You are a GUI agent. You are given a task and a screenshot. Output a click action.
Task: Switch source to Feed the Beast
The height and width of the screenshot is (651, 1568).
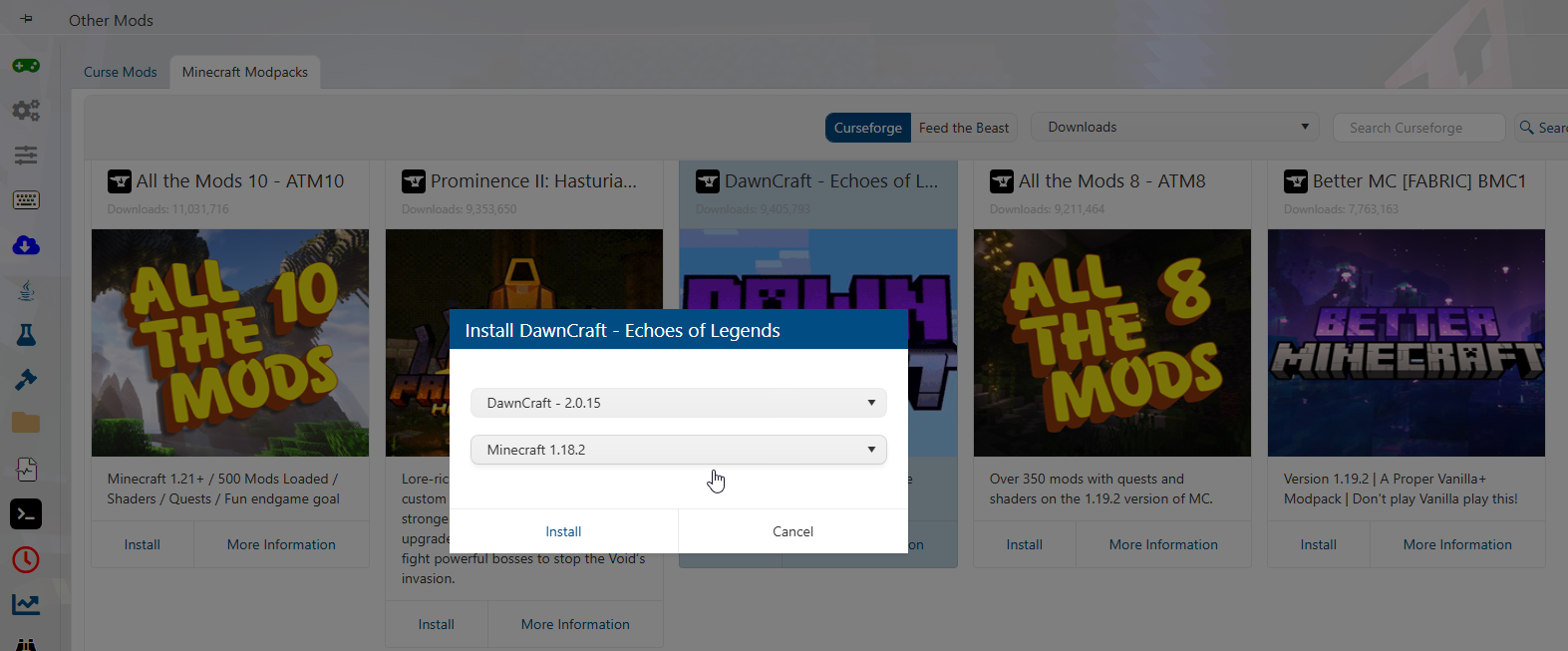coord(963,128)
